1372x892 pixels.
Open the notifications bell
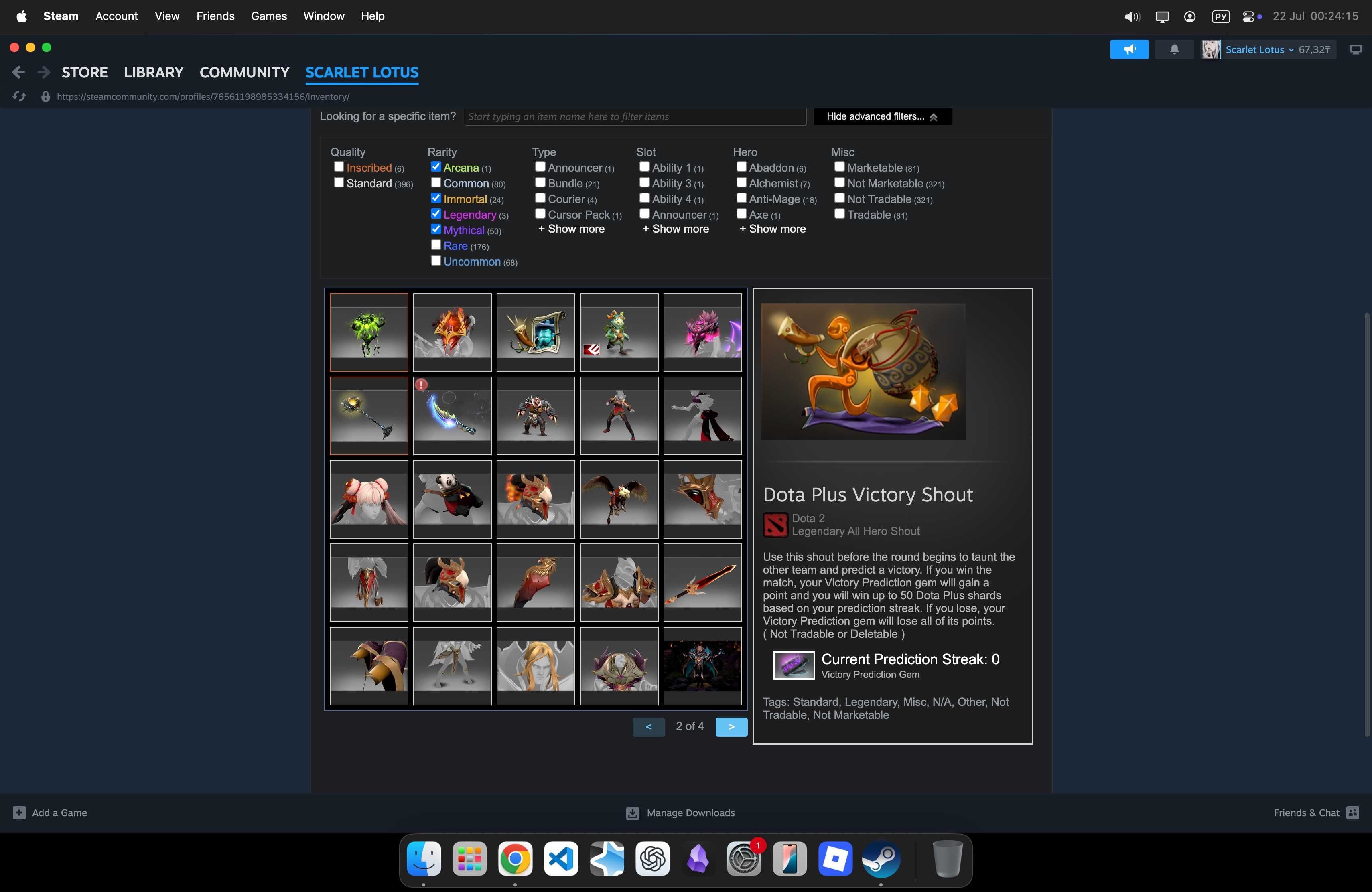click(1174, 50)
